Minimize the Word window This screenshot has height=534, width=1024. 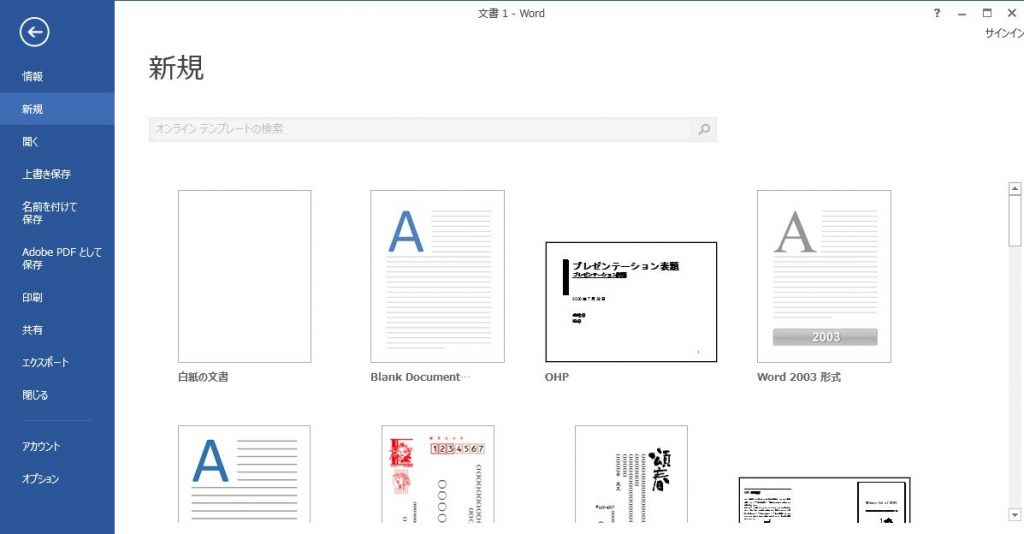pos(962,13)
